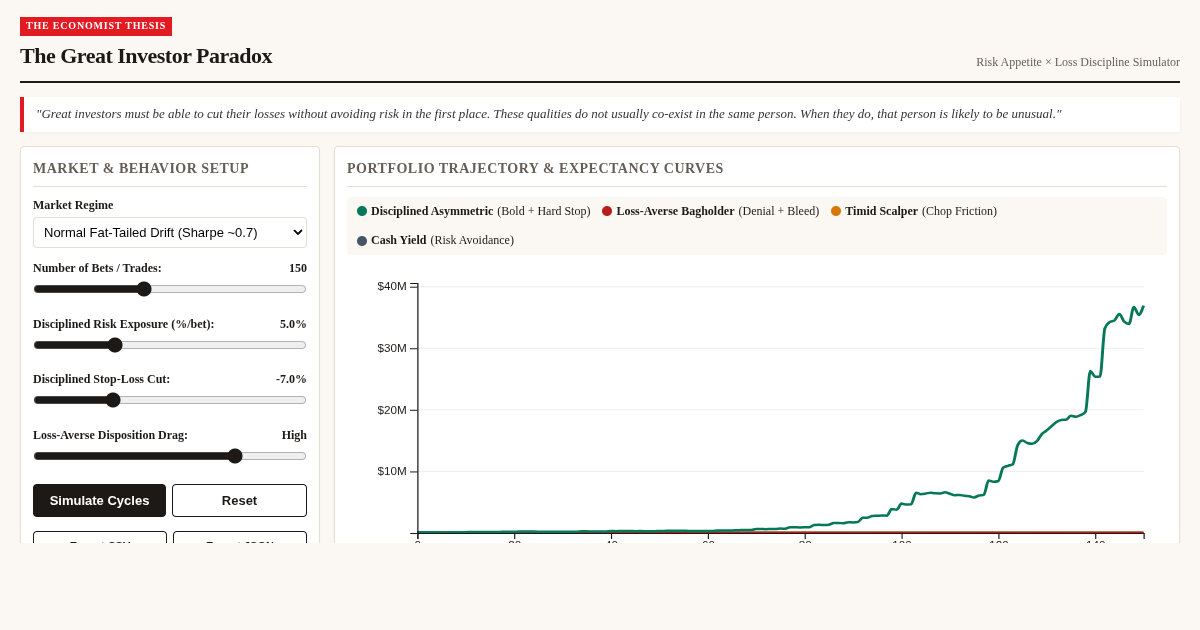
Task: Click the 'Timid Scalper' legend label
Action: 881,211
